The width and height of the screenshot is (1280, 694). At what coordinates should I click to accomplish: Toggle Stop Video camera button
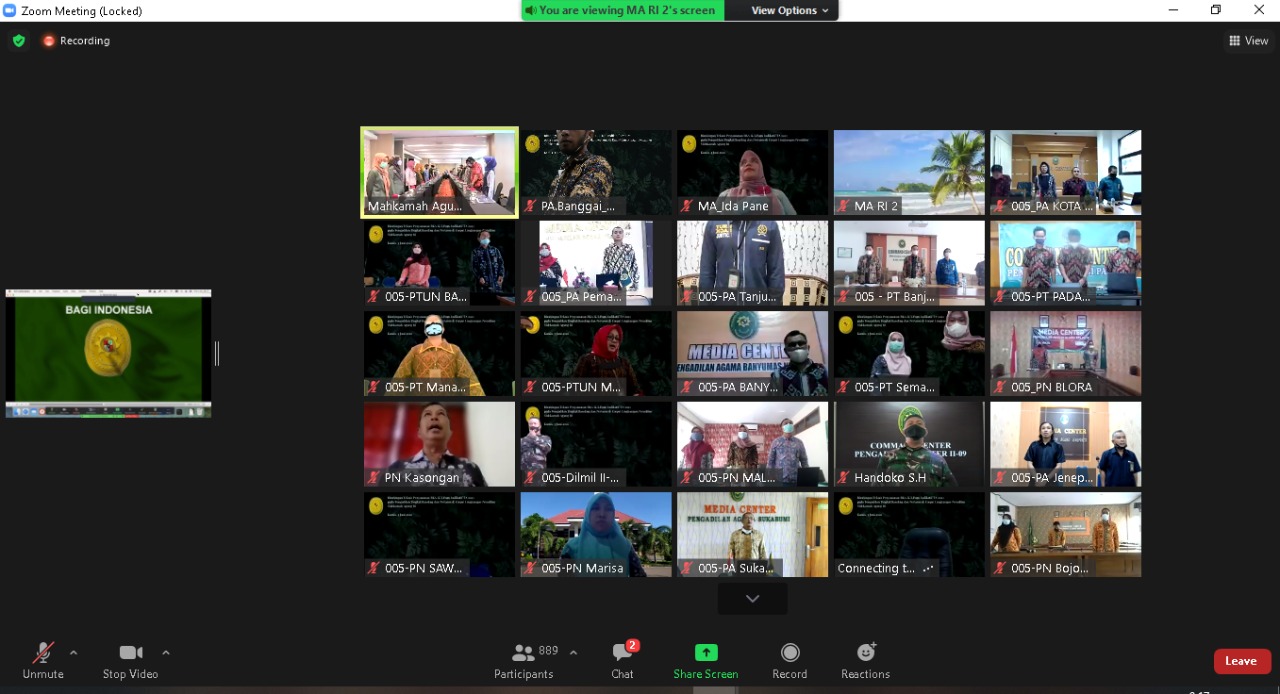coord(130,660)
